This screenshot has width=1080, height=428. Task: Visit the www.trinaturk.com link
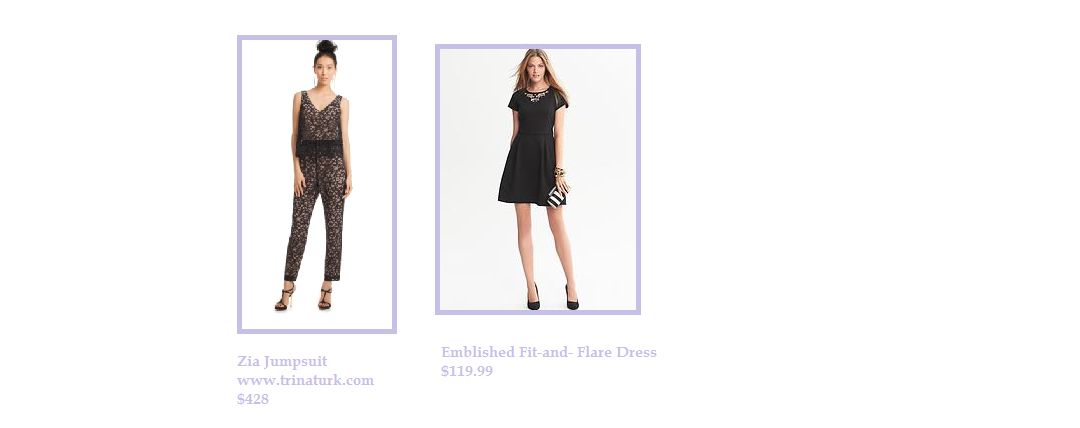pos(305,380)
